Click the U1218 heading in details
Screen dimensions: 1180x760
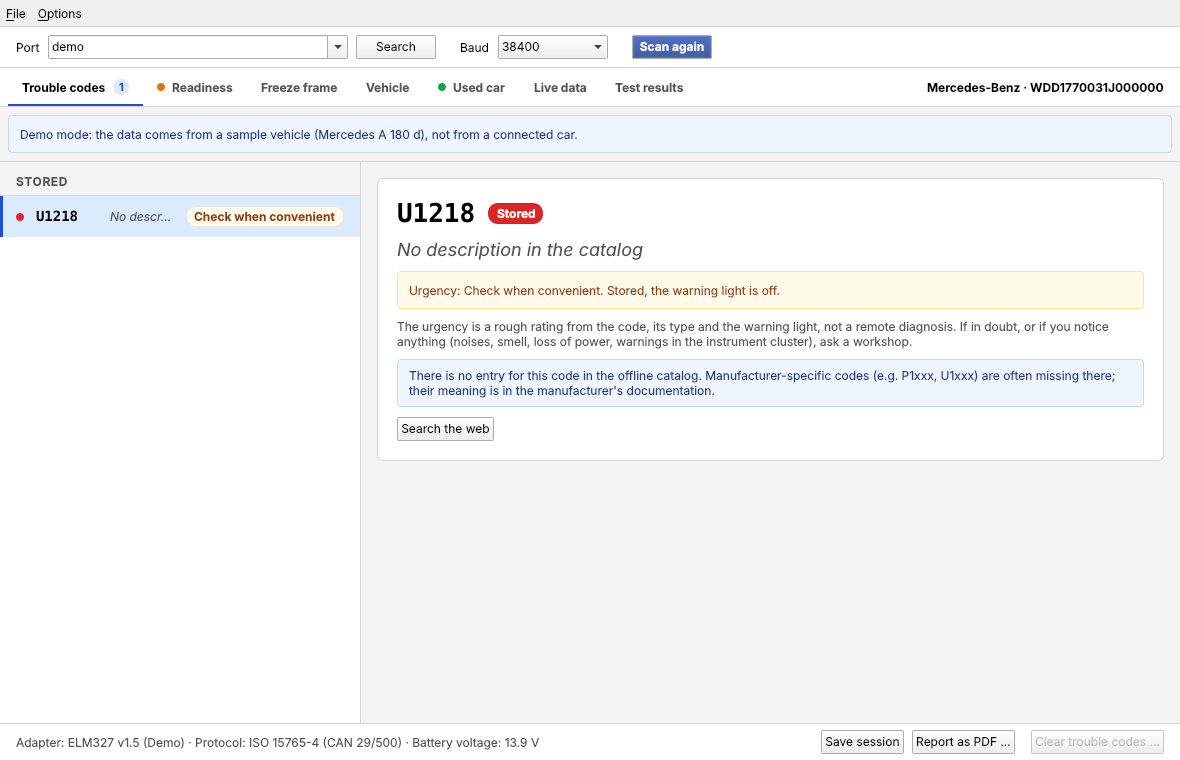[436, 214]
